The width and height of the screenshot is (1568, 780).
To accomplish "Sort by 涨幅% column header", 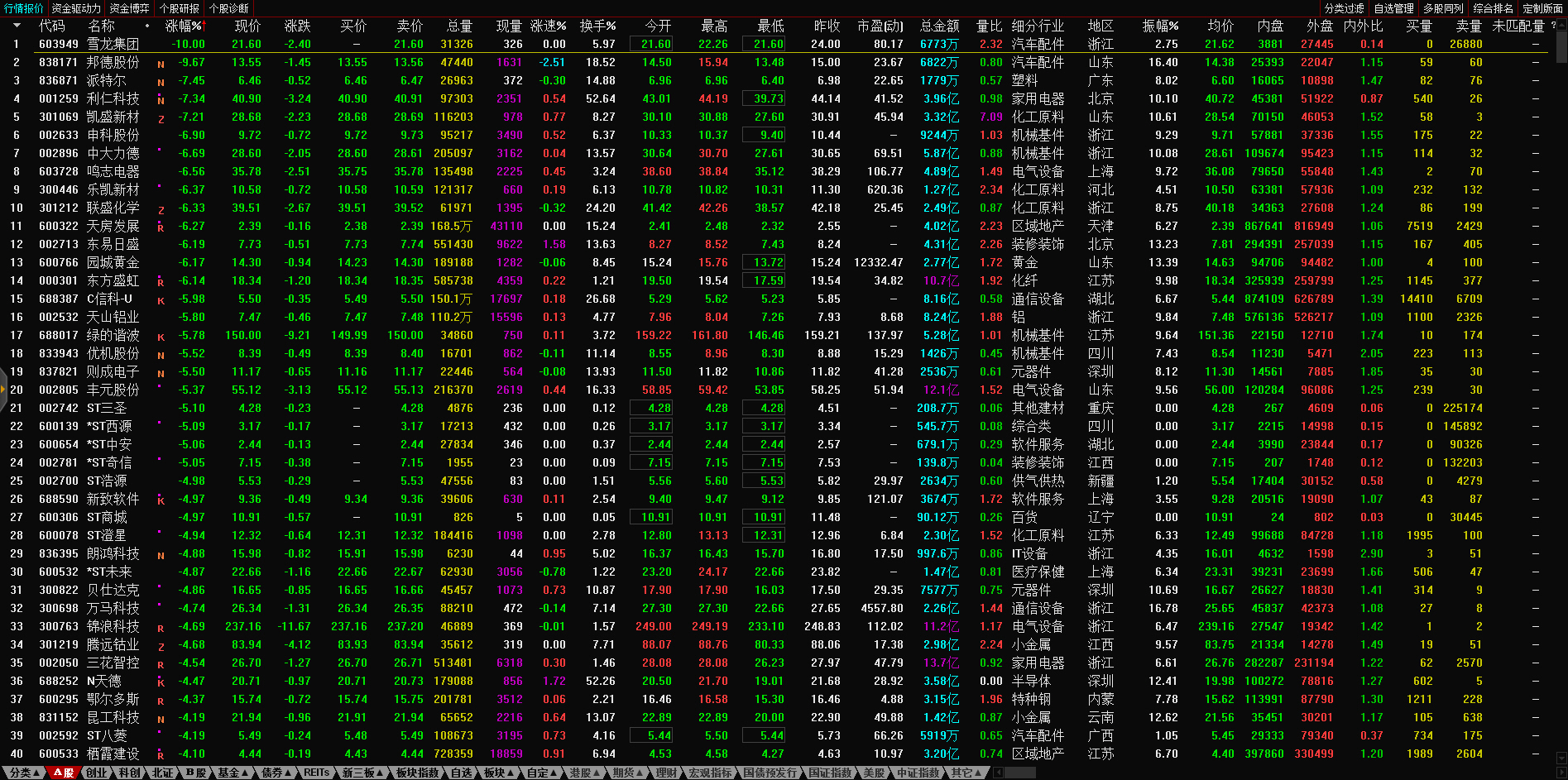I will click(x=184, y=26).
